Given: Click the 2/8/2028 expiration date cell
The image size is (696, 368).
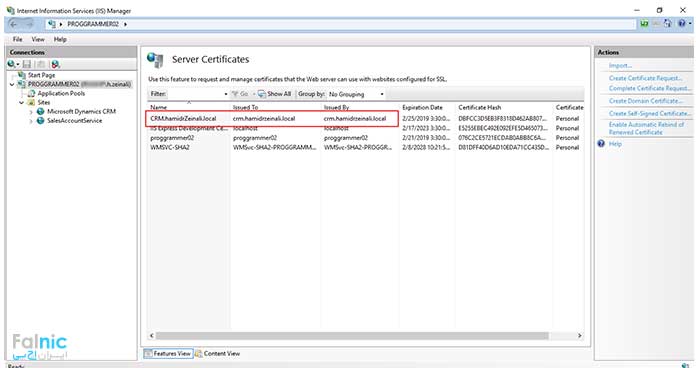Looking at the screenshot, I should [426, 147].
